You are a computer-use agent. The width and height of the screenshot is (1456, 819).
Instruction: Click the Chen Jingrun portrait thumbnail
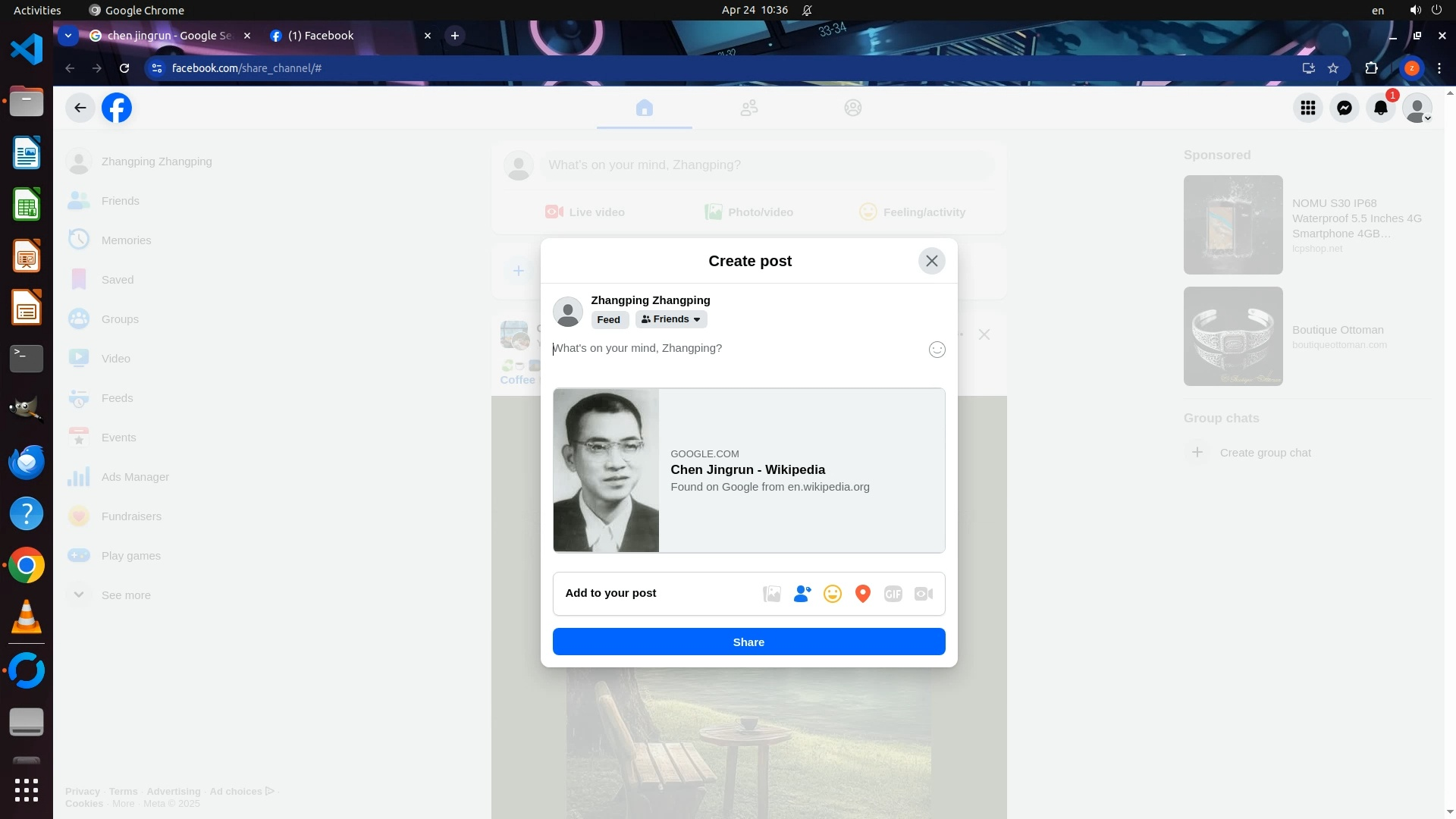[x=606, y=470]
